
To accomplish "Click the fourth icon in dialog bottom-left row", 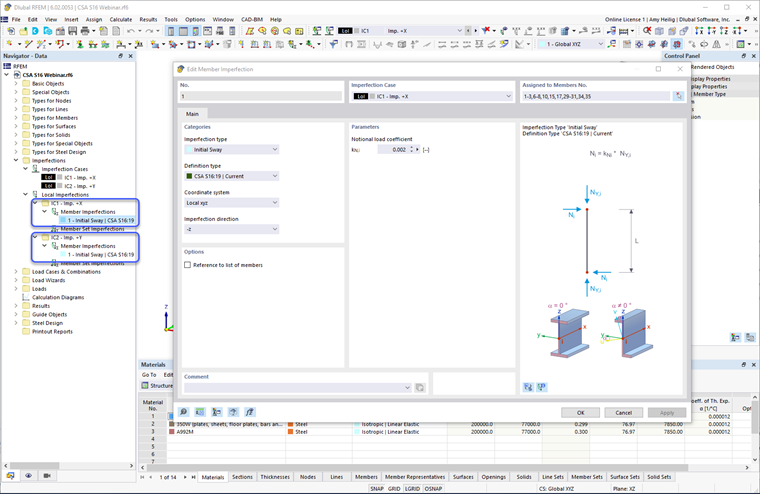I will point(233,412).
